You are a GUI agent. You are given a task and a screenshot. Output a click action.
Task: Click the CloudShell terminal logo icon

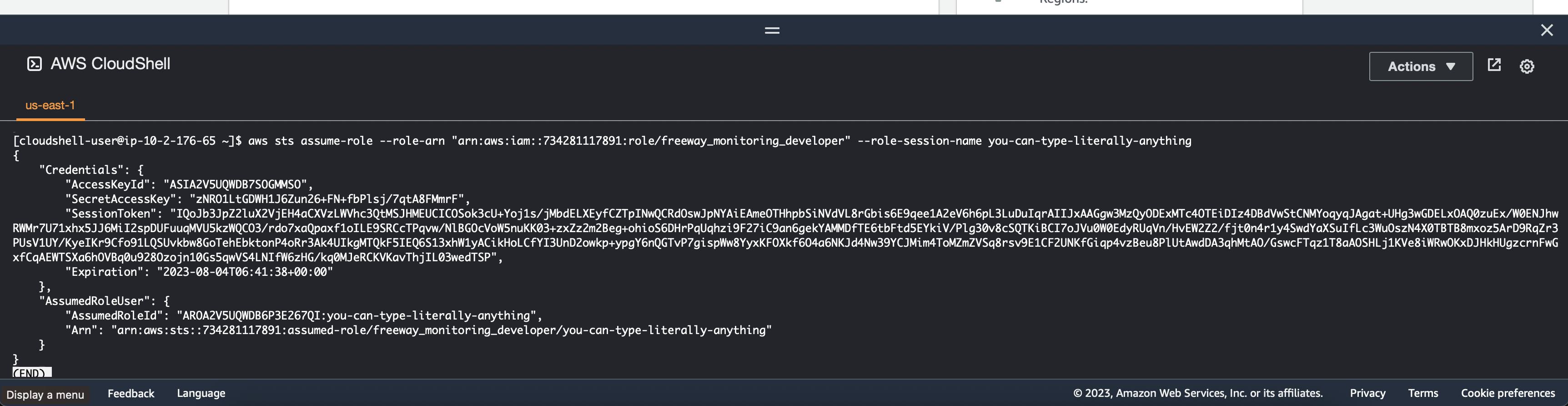pyautogui.click(x=35, y=63)
